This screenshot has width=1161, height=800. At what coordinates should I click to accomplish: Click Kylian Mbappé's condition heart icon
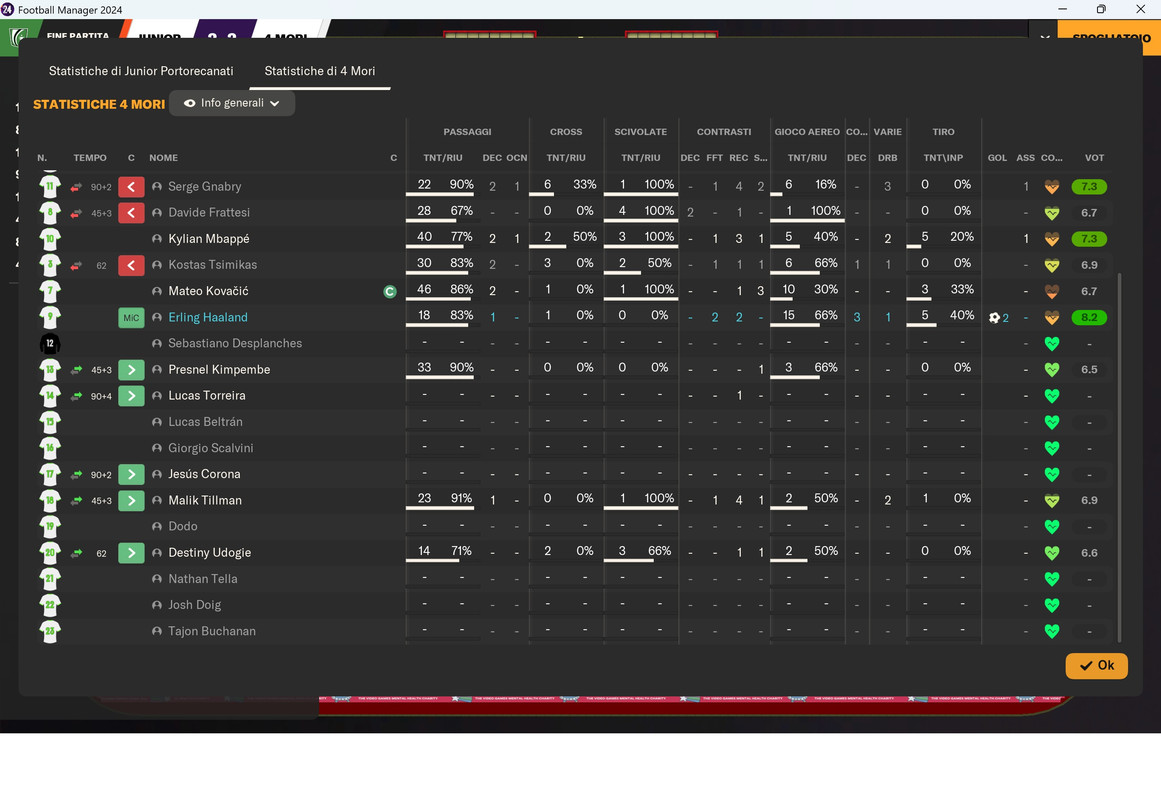coord(1051,239)
